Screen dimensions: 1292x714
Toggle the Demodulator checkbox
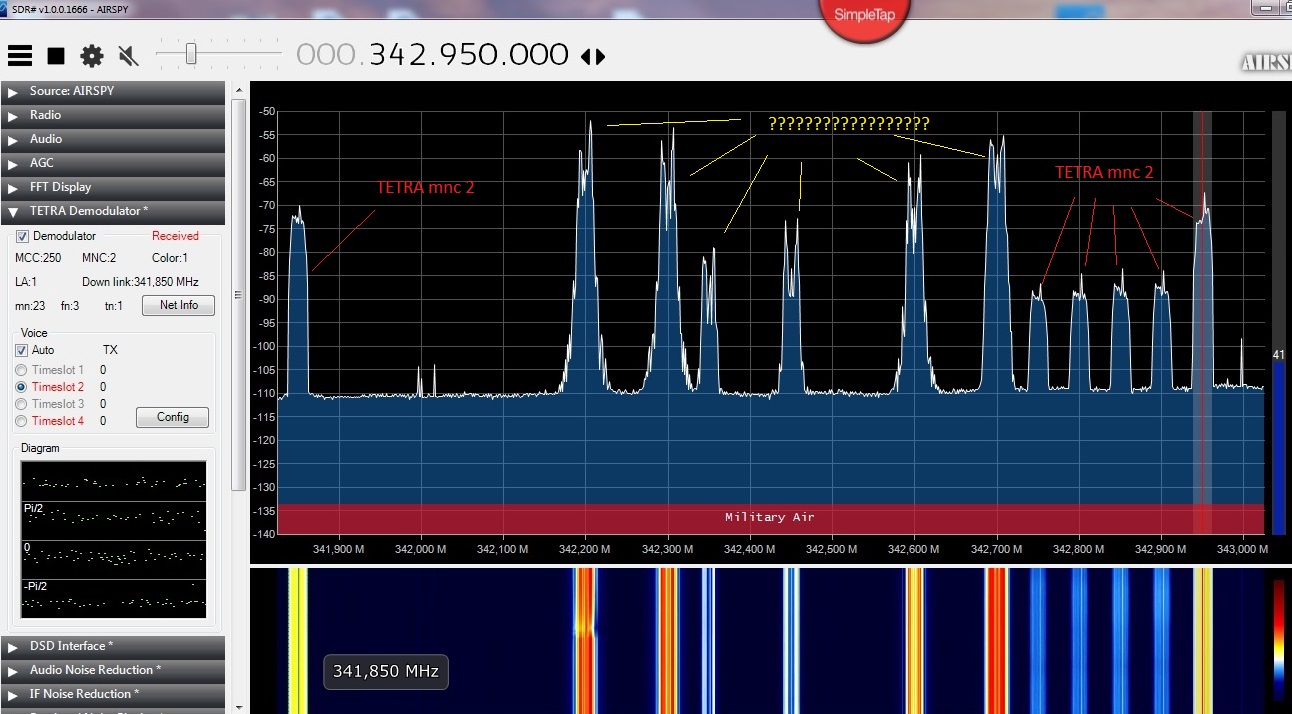23,237
